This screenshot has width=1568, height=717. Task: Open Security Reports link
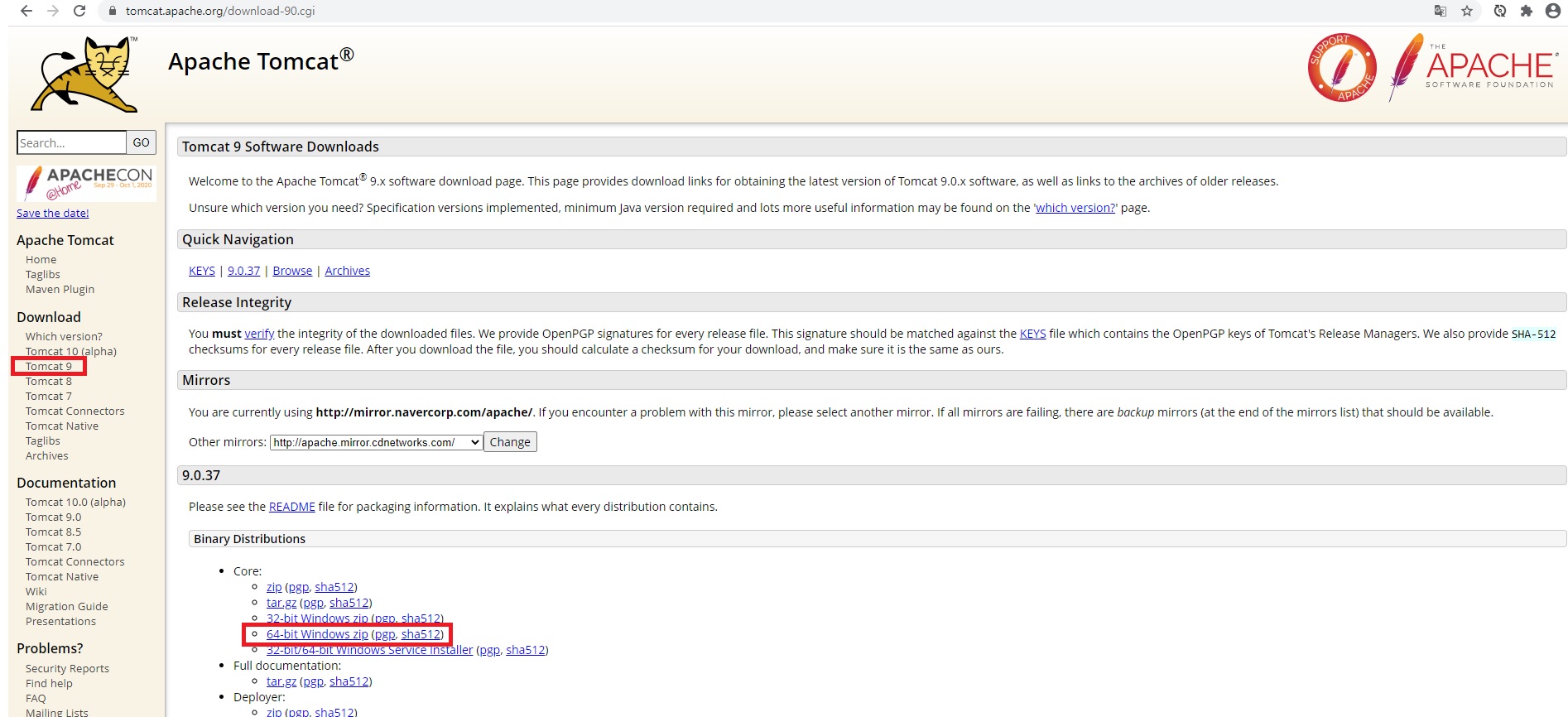[67, 668]
